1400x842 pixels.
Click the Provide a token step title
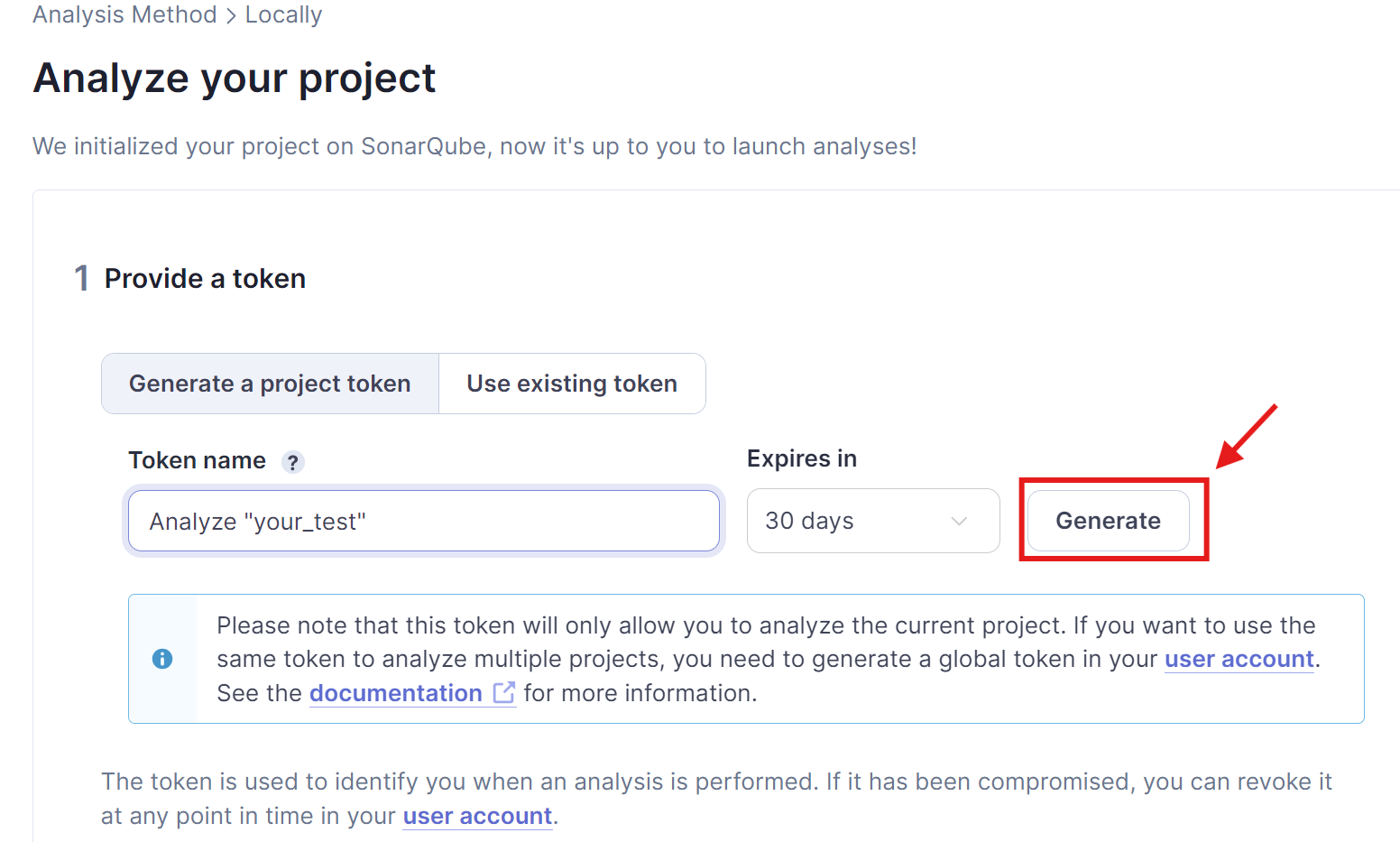tap(205, 278)
